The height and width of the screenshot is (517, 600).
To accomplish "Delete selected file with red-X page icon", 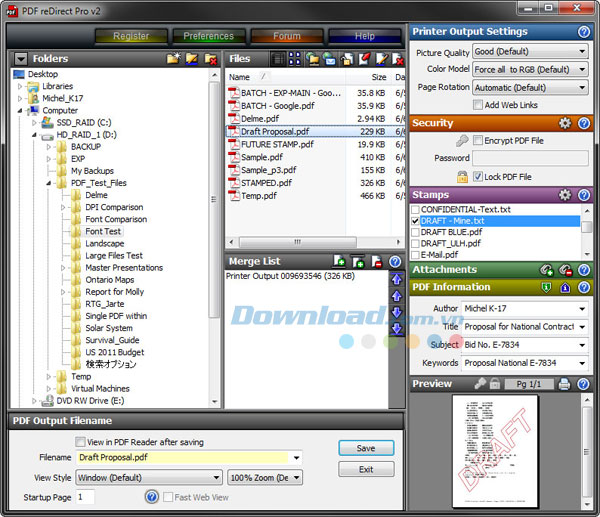I will click(x=398, y=59).
